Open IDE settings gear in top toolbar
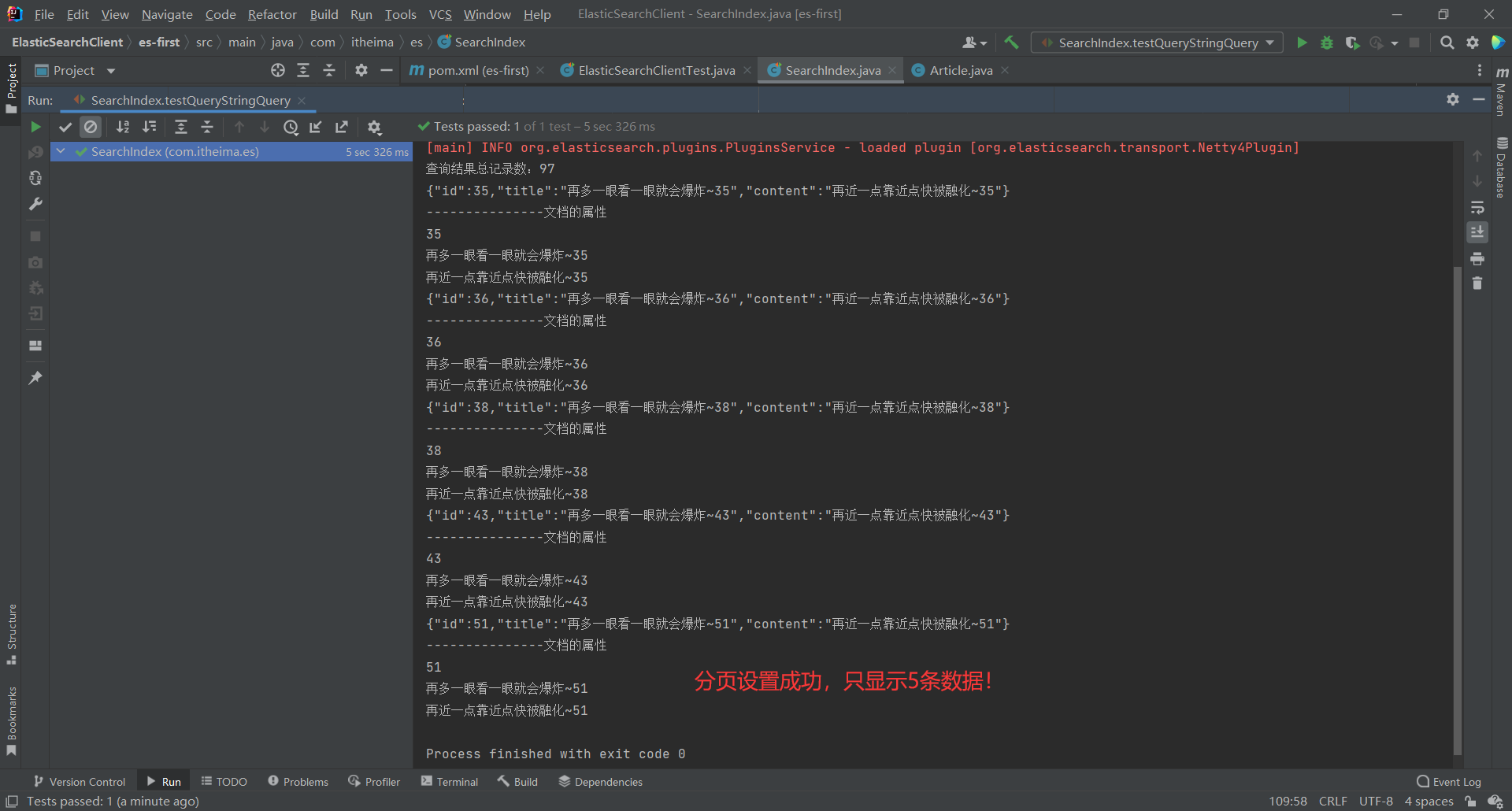This screenshot has width=1512, height=811. pos(1473,43)
